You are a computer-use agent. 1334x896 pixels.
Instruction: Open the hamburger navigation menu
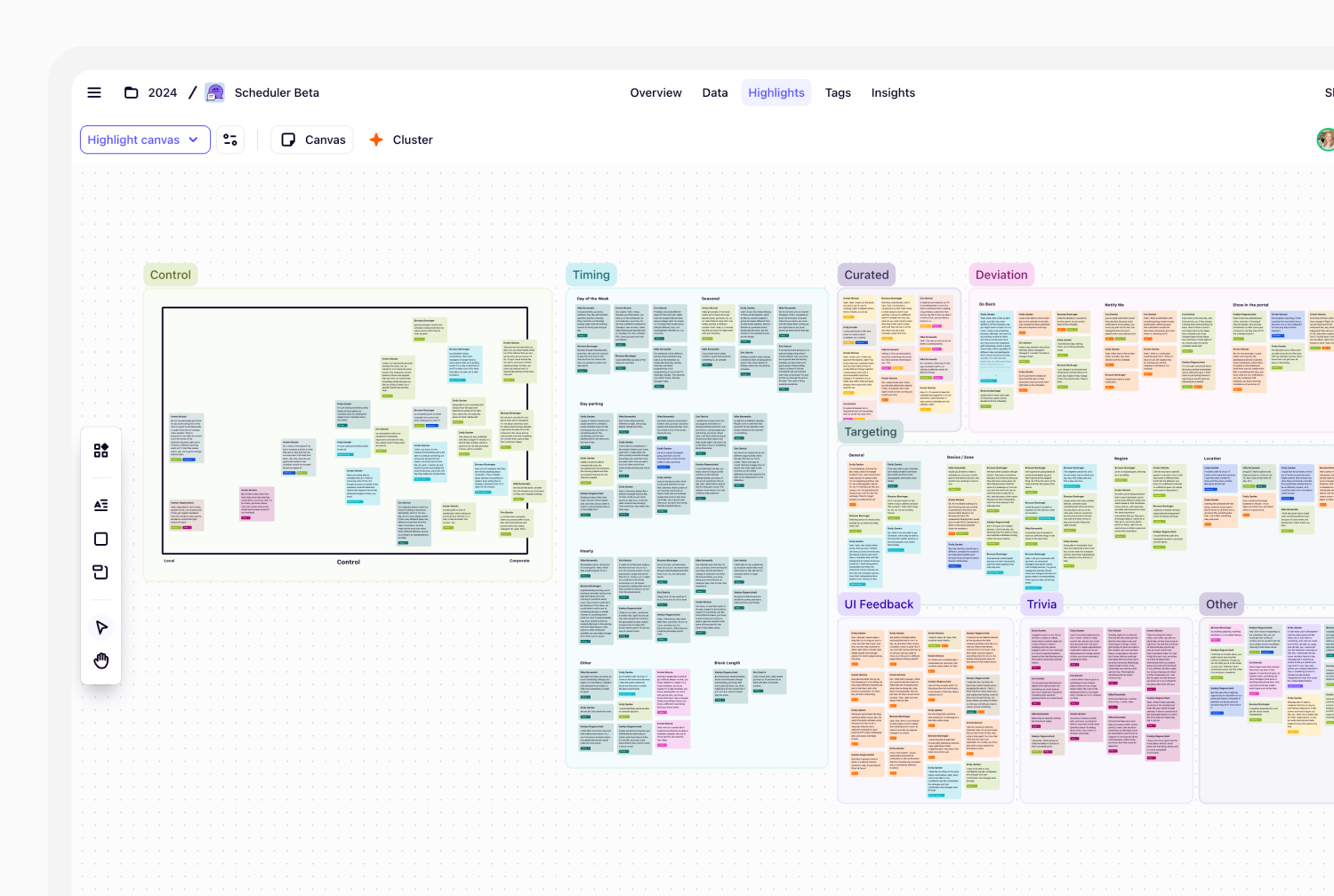94,92
